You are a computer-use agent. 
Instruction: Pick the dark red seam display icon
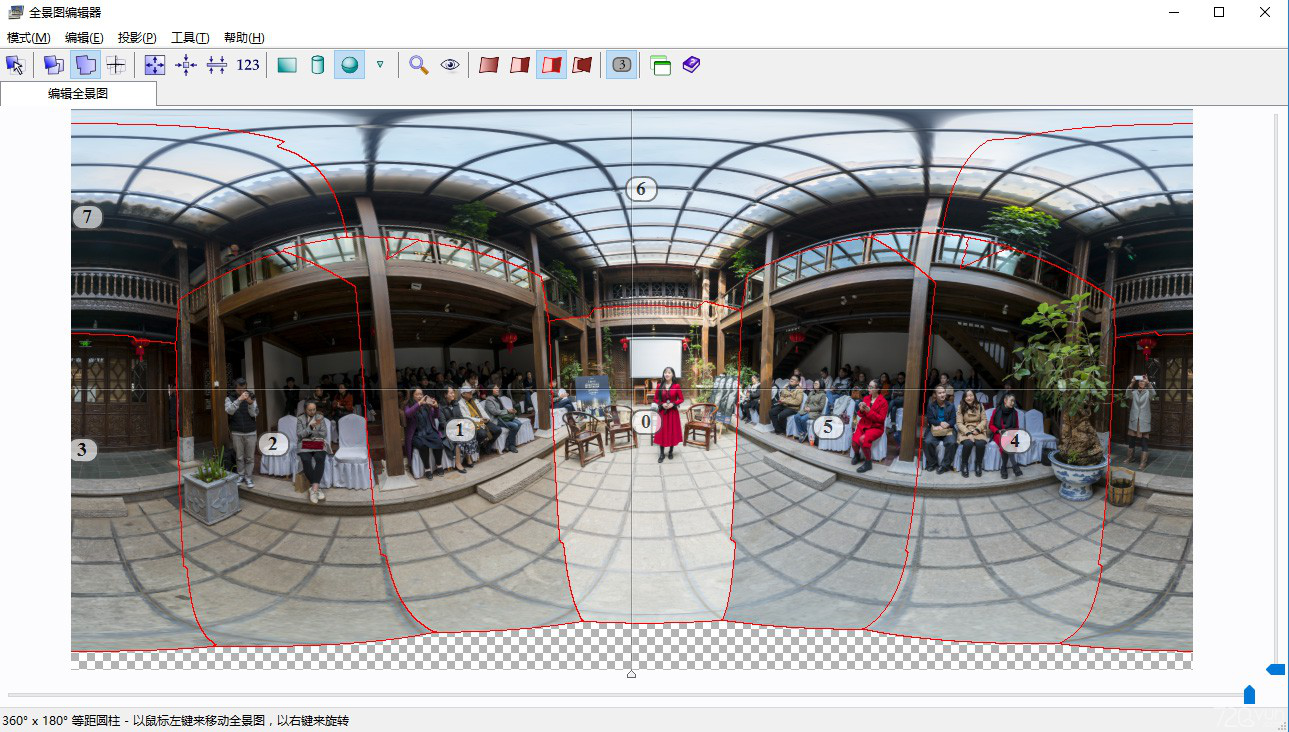[x=582, y=65]
